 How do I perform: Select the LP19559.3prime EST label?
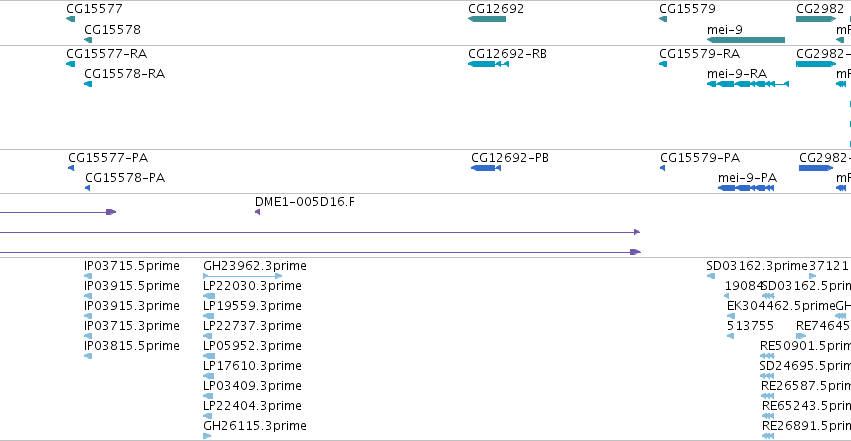click(x=252, y=306)
